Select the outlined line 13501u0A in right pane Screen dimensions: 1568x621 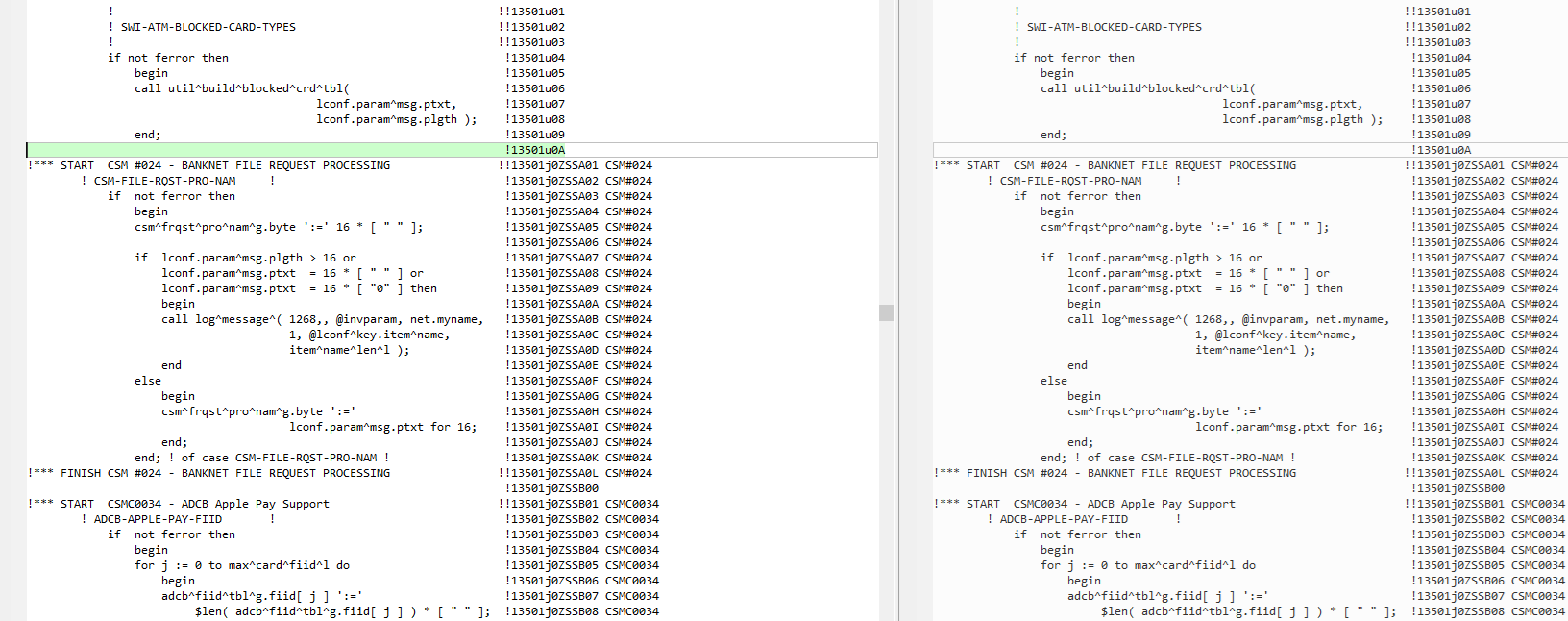click(x=1250, y=150)
